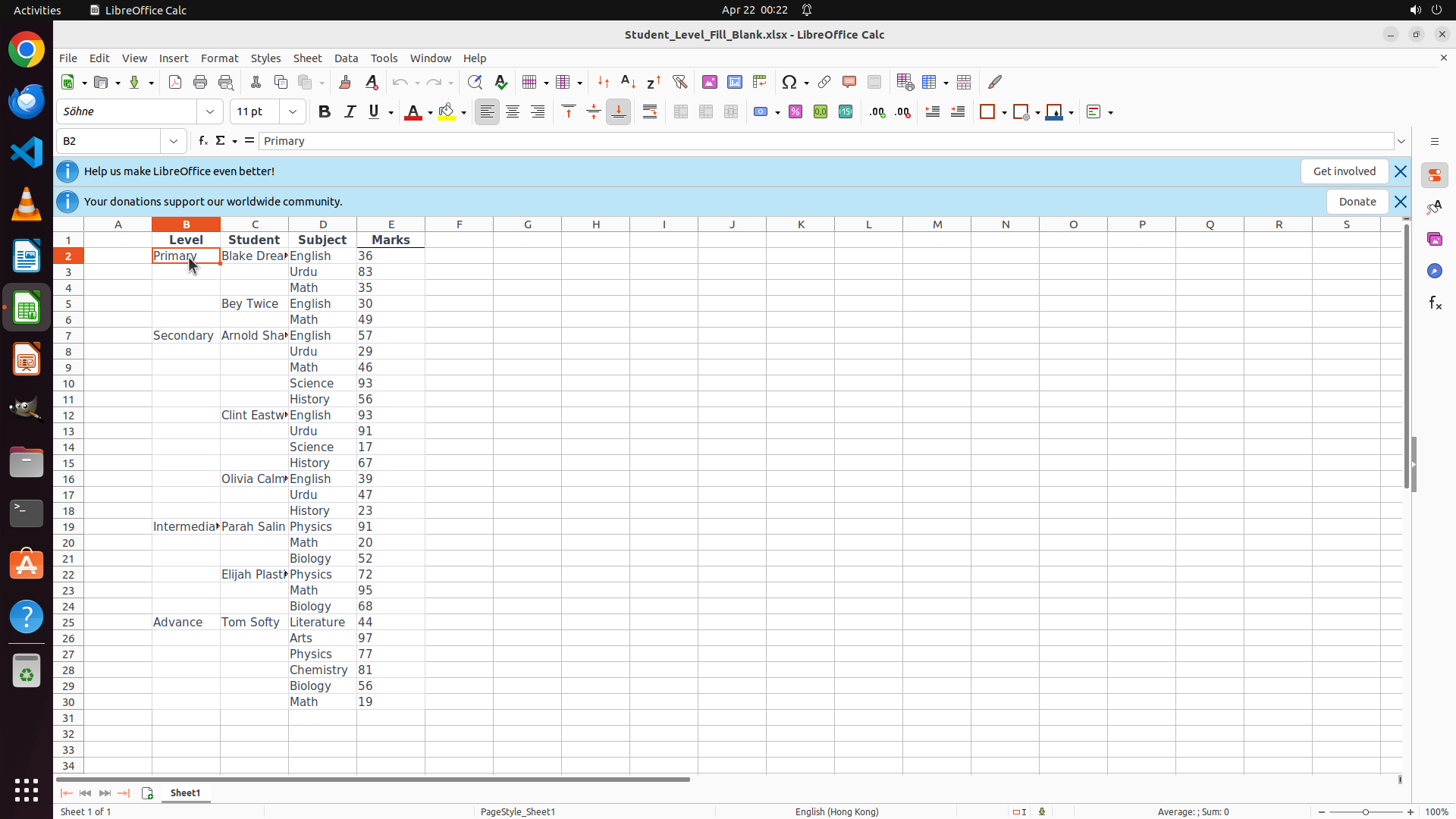Click the AutoFilter icon

(679, 82)
